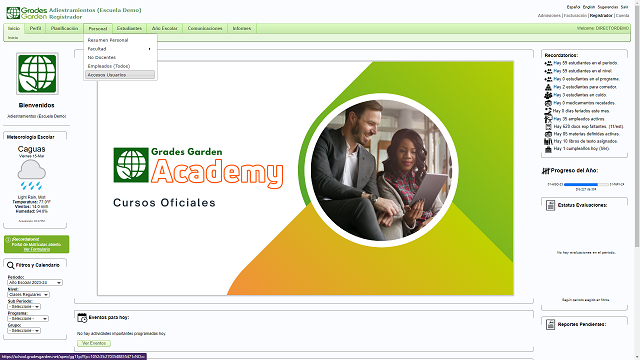Click the icon for medicamentos recetados

[x=548, y=103]
